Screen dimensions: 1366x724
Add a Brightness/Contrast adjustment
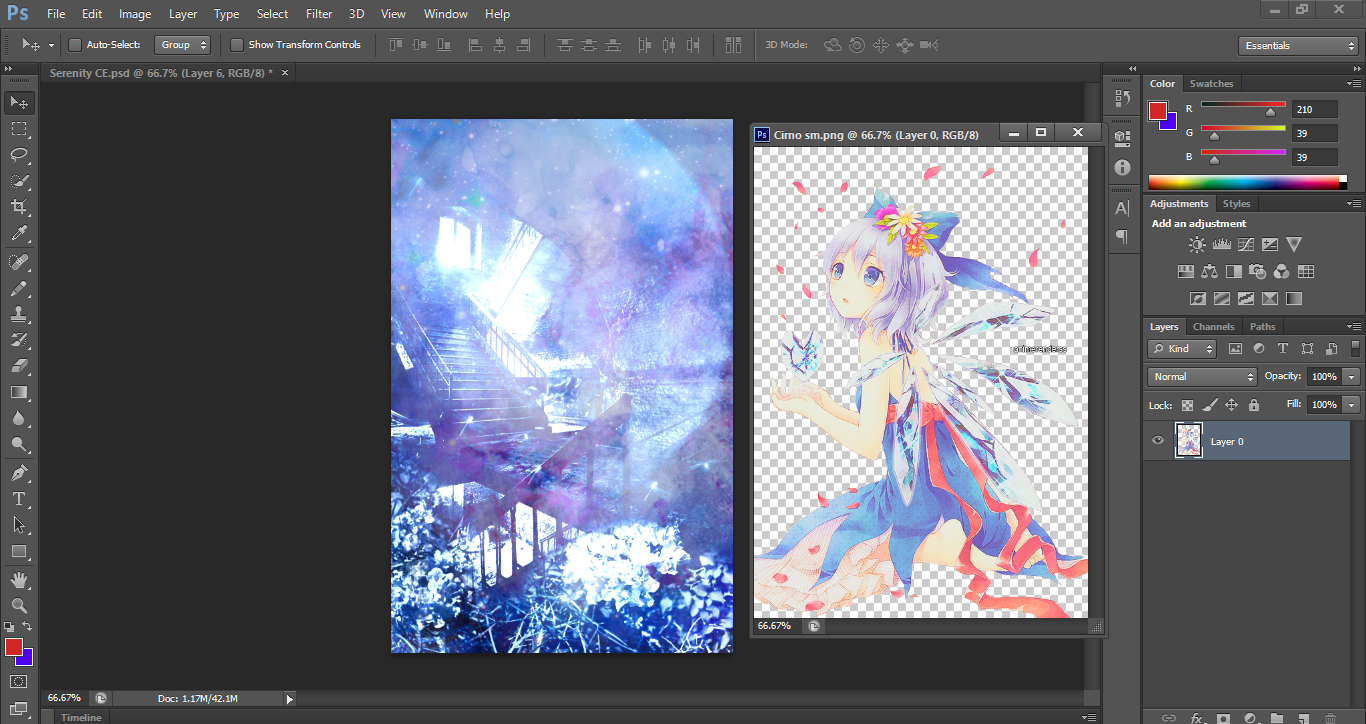(1197, 244)
